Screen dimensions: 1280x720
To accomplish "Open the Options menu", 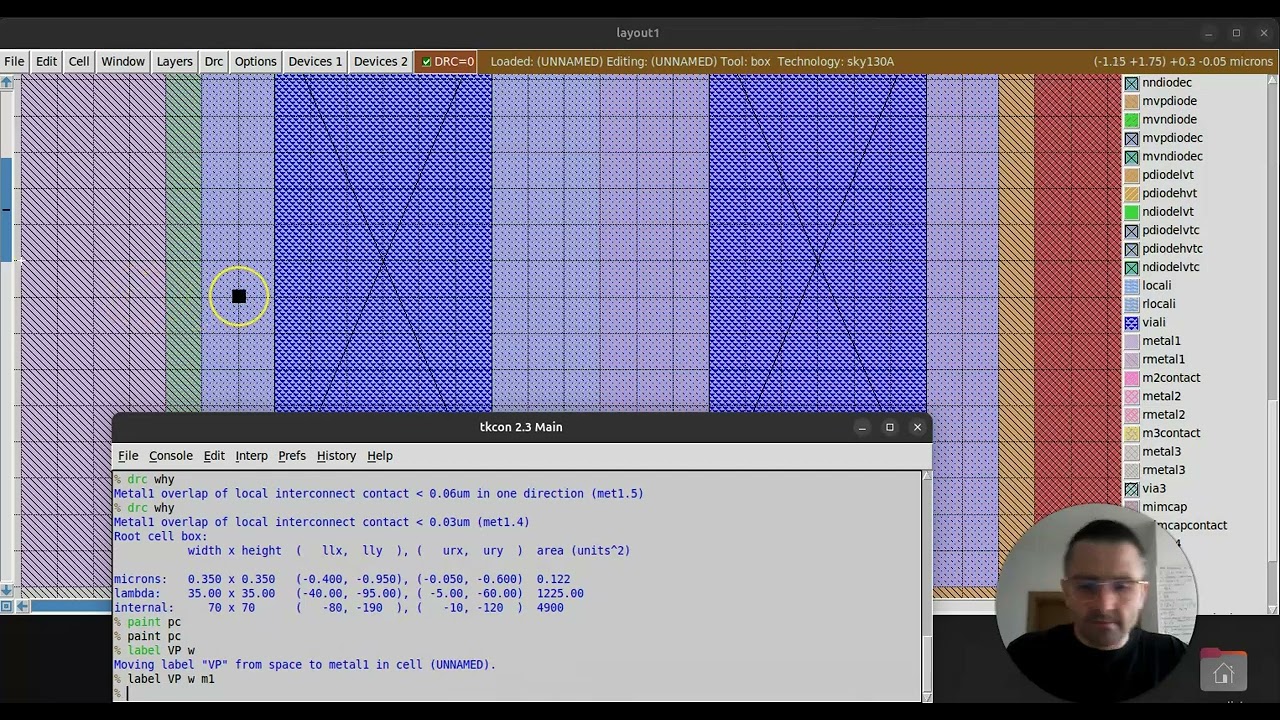I will 255,62.
